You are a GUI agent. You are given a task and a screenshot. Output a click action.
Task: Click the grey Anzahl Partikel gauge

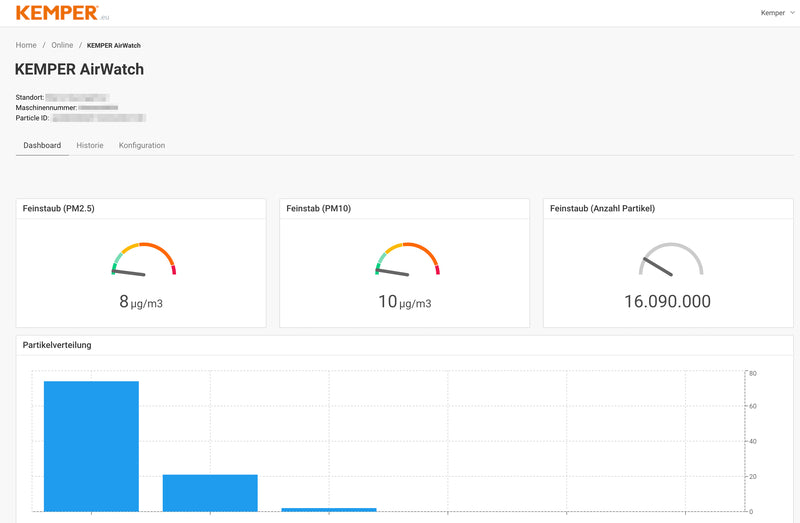click(671, 260)
